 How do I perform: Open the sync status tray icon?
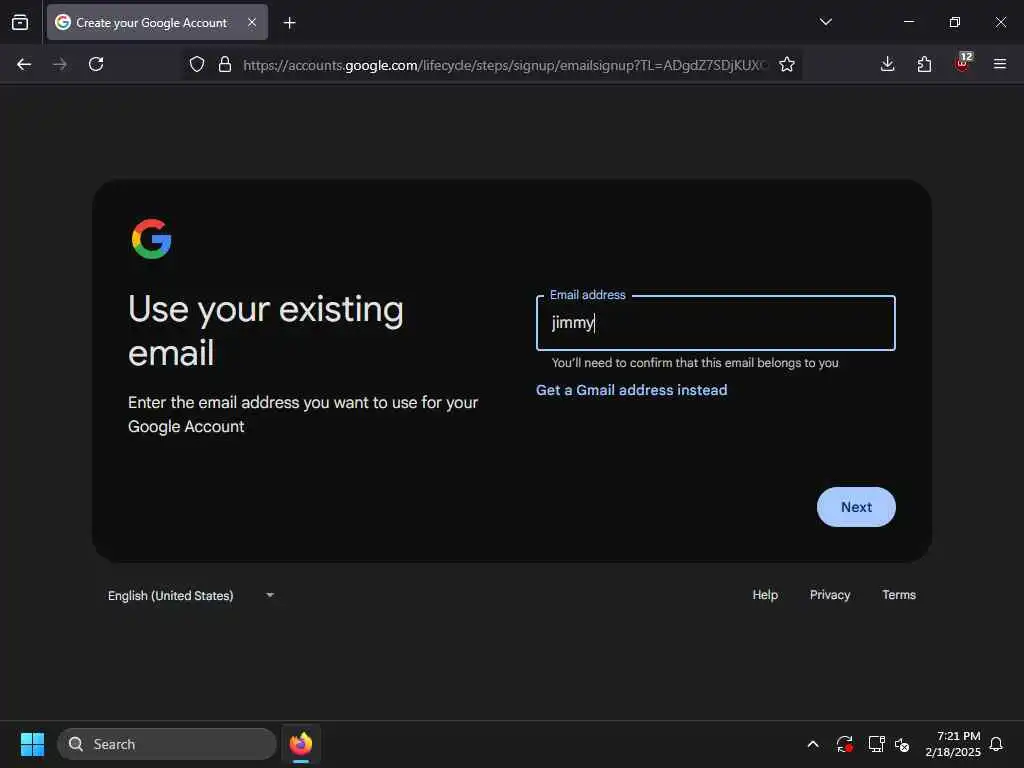pyautogui.click(x=844, y=744)
